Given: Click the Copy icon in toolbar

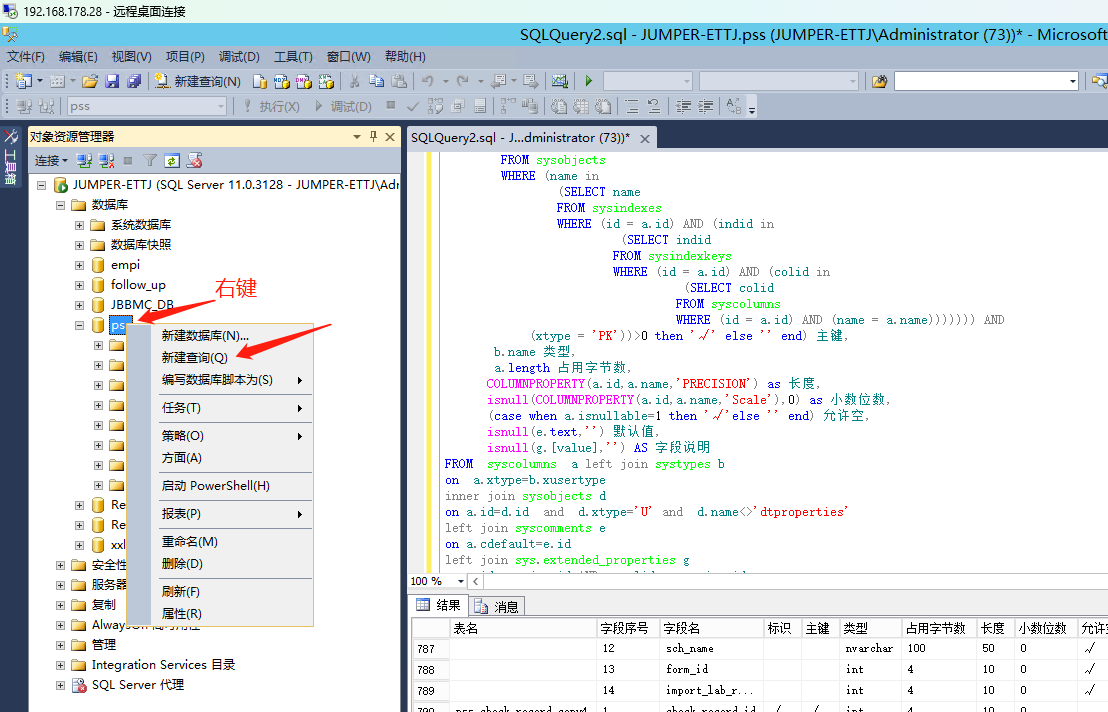Looking at the screenshot, I should click(377, 81).
